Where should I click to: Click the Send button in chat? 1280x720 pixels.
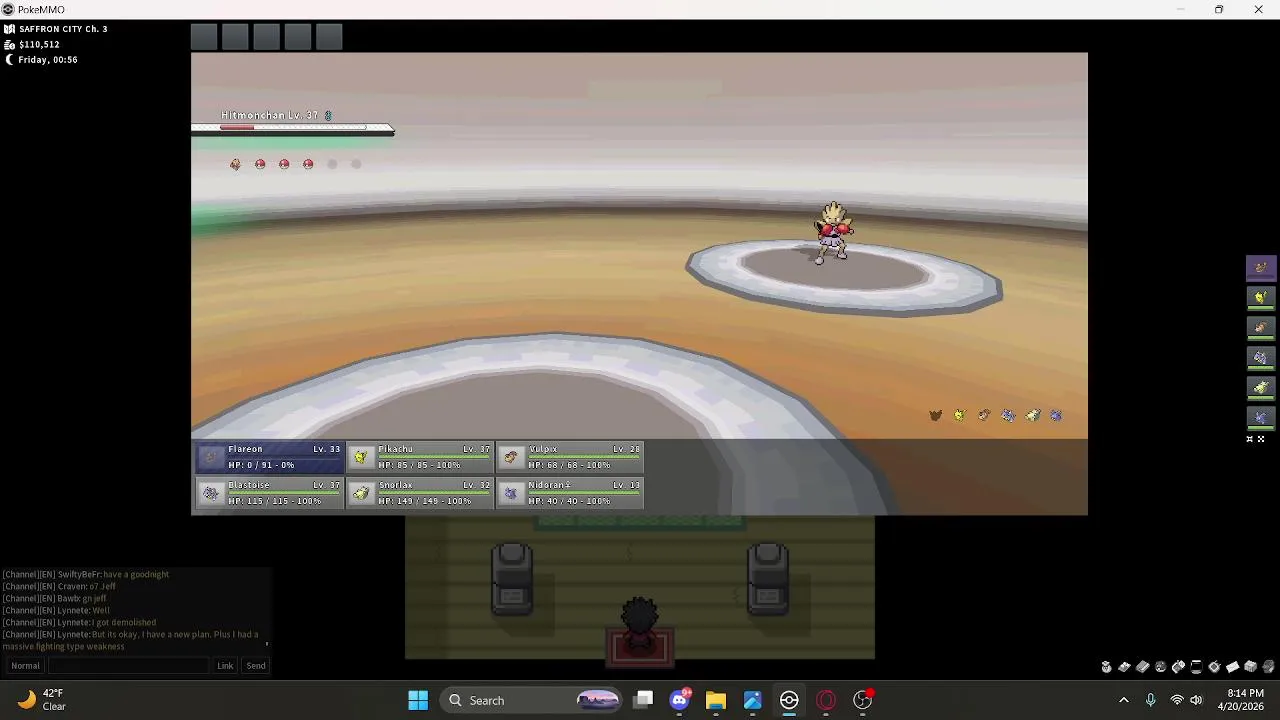pos(256,666)
